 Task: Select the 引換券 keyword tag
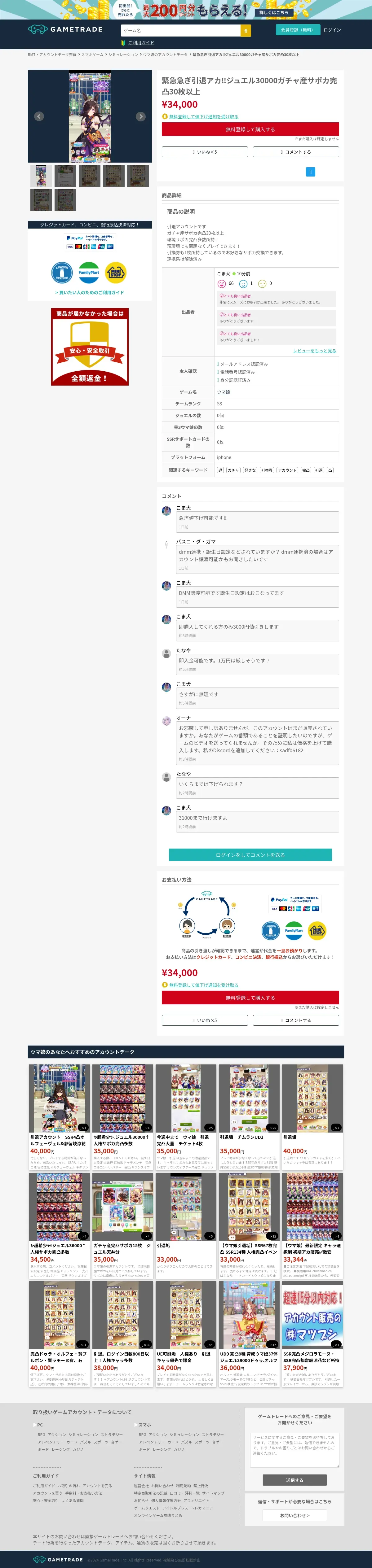267,470
